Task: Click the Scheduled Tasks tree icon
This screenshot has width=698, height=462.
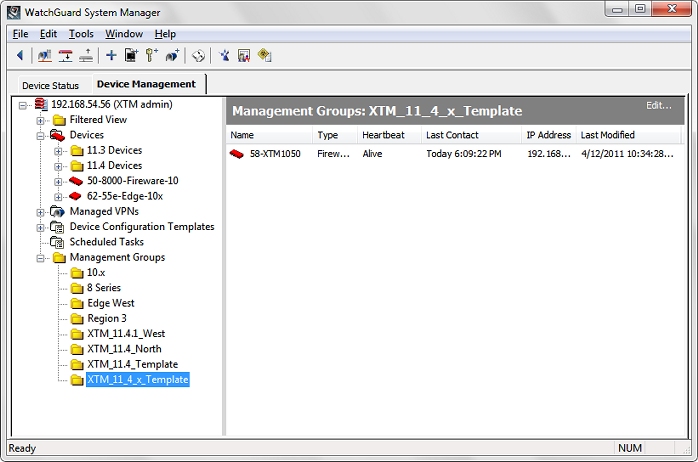Action: pos(58,242)
